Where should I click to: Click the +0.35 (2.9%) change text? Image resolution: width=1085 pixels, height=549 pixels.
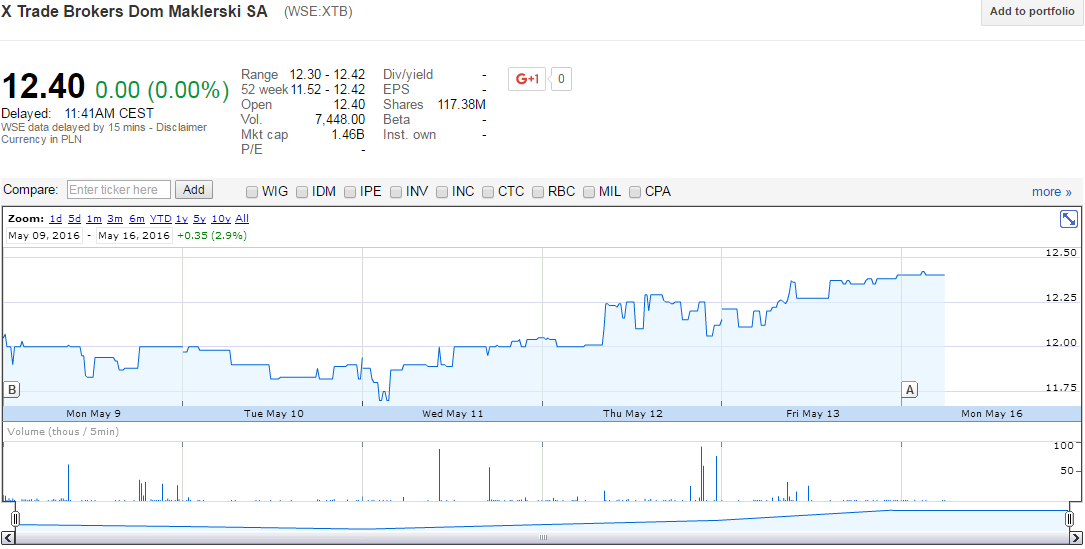[212, 235]
